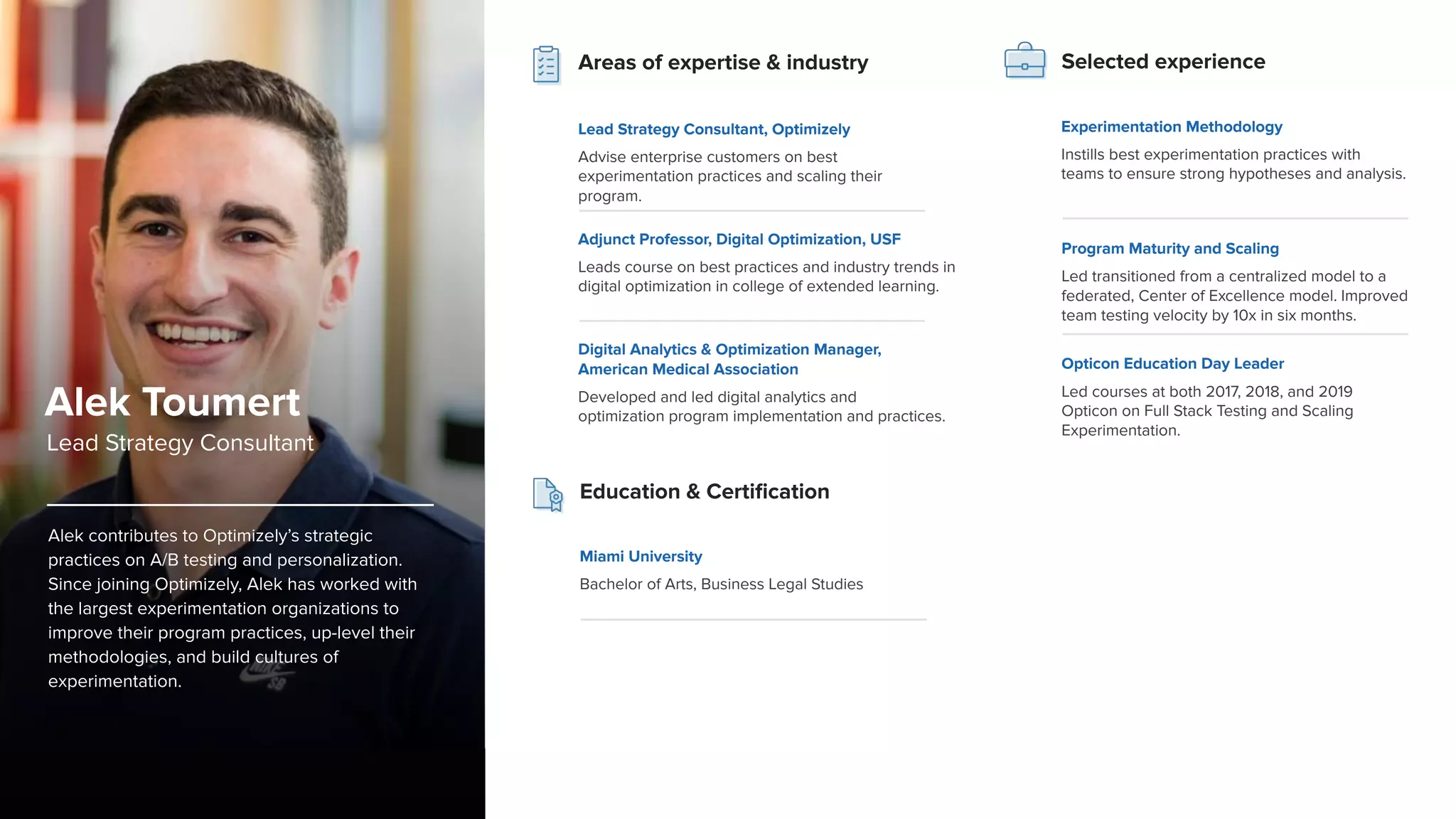
Task: Click the Areas of expertise & industry title
Action: tap(722, 63)
